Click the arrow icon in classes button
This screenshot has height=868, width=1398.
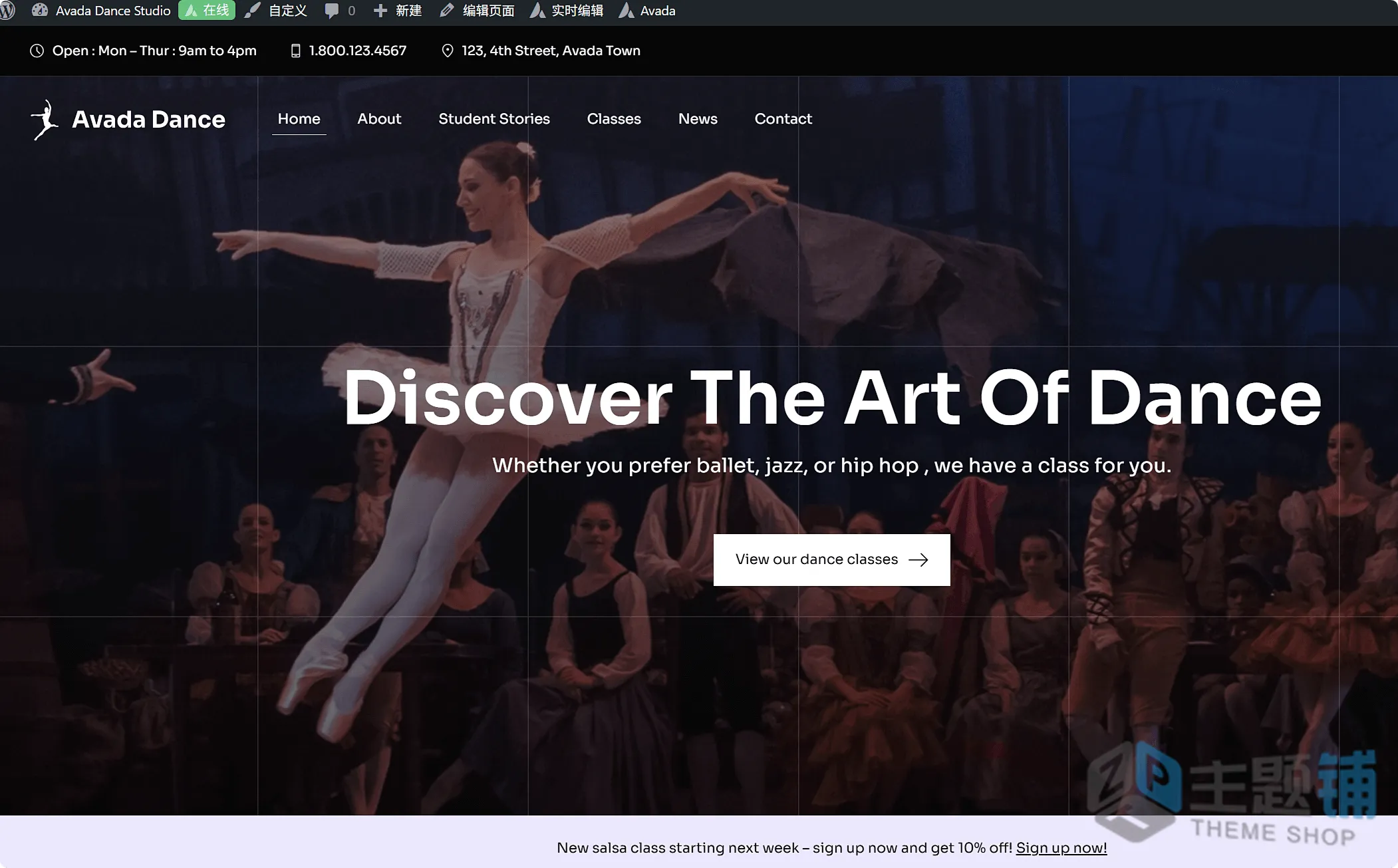(918, 560)
